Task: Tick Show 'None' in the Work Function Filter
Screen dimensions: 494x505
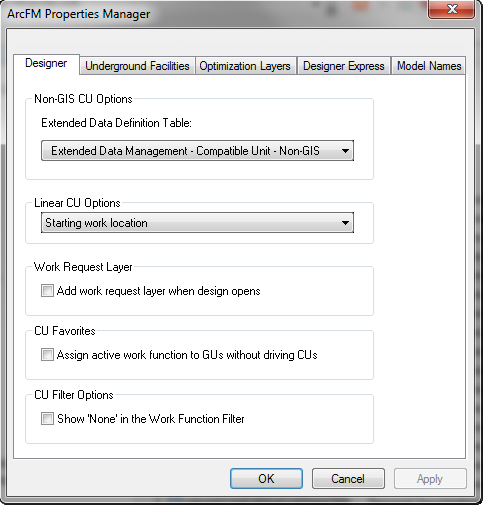Action: point(47,419)
